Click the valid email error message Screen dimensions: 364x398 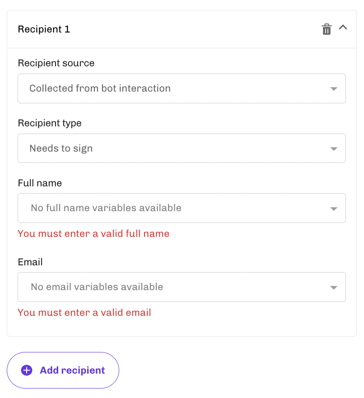tap(84, 313)
